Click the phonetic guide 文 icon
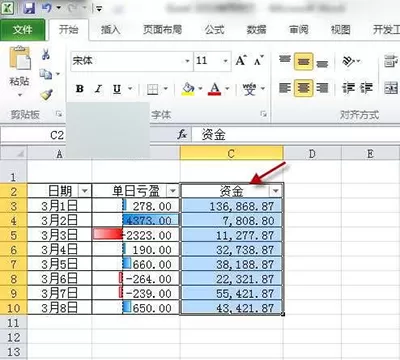 [249, 89]
